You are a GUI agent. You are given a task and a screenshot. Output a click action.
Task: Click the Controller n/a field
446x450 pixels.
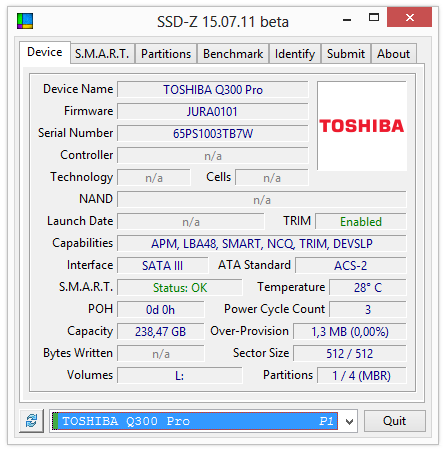coord(213,156)
